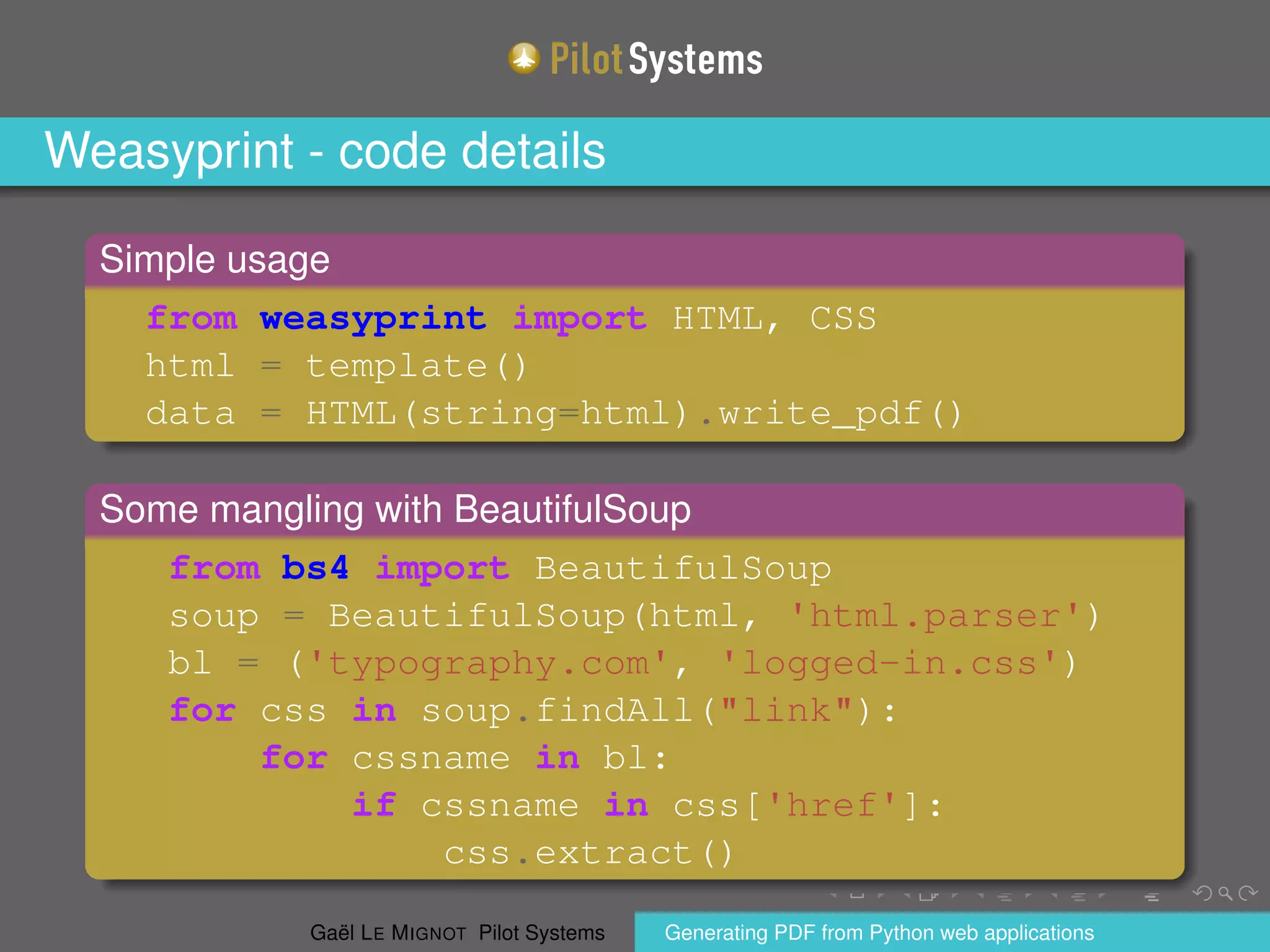Click the subsection icon in navigation symbols
1270x952 pixels.
tap(1005, 897)
